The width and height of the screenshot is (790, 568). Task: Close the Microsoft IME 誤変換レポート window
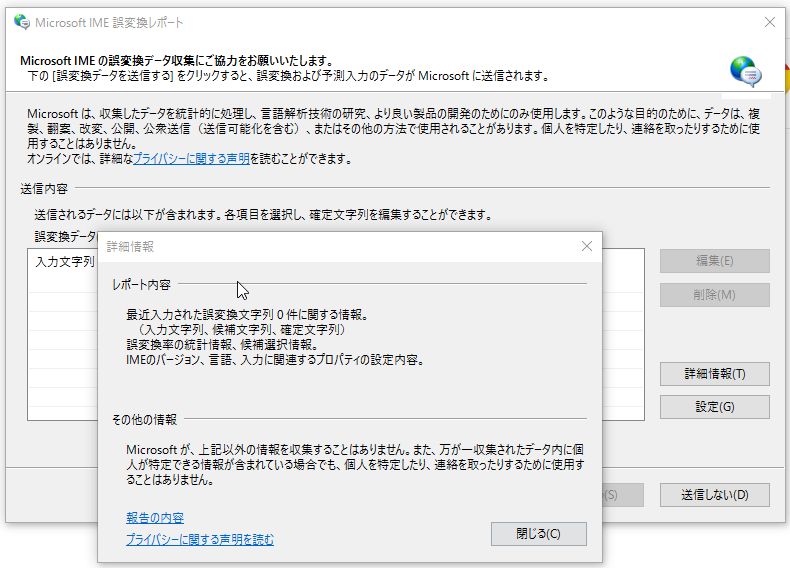pos(769,22)
